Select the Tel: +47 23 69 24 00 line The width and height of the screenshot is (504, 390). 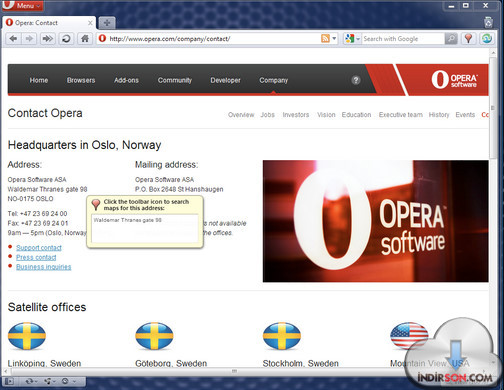click(x=37, y=214)
